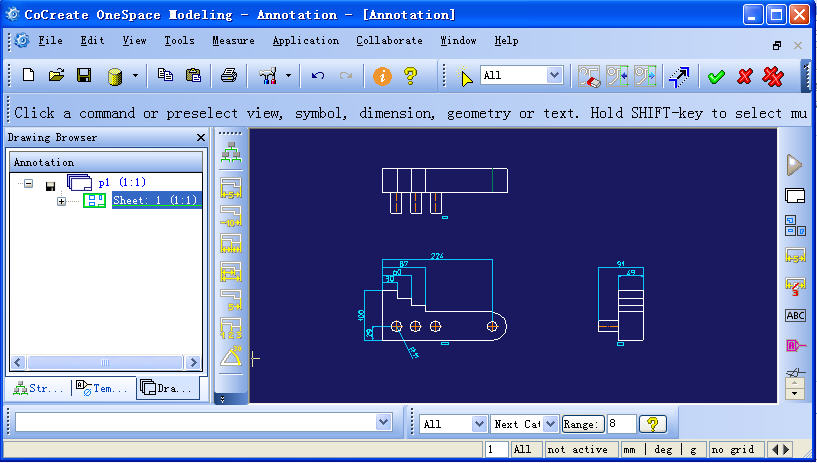Click left arrow of browser horizontal scrollbar
This screenshot has width=817, height=463.
tap(18, 362)
